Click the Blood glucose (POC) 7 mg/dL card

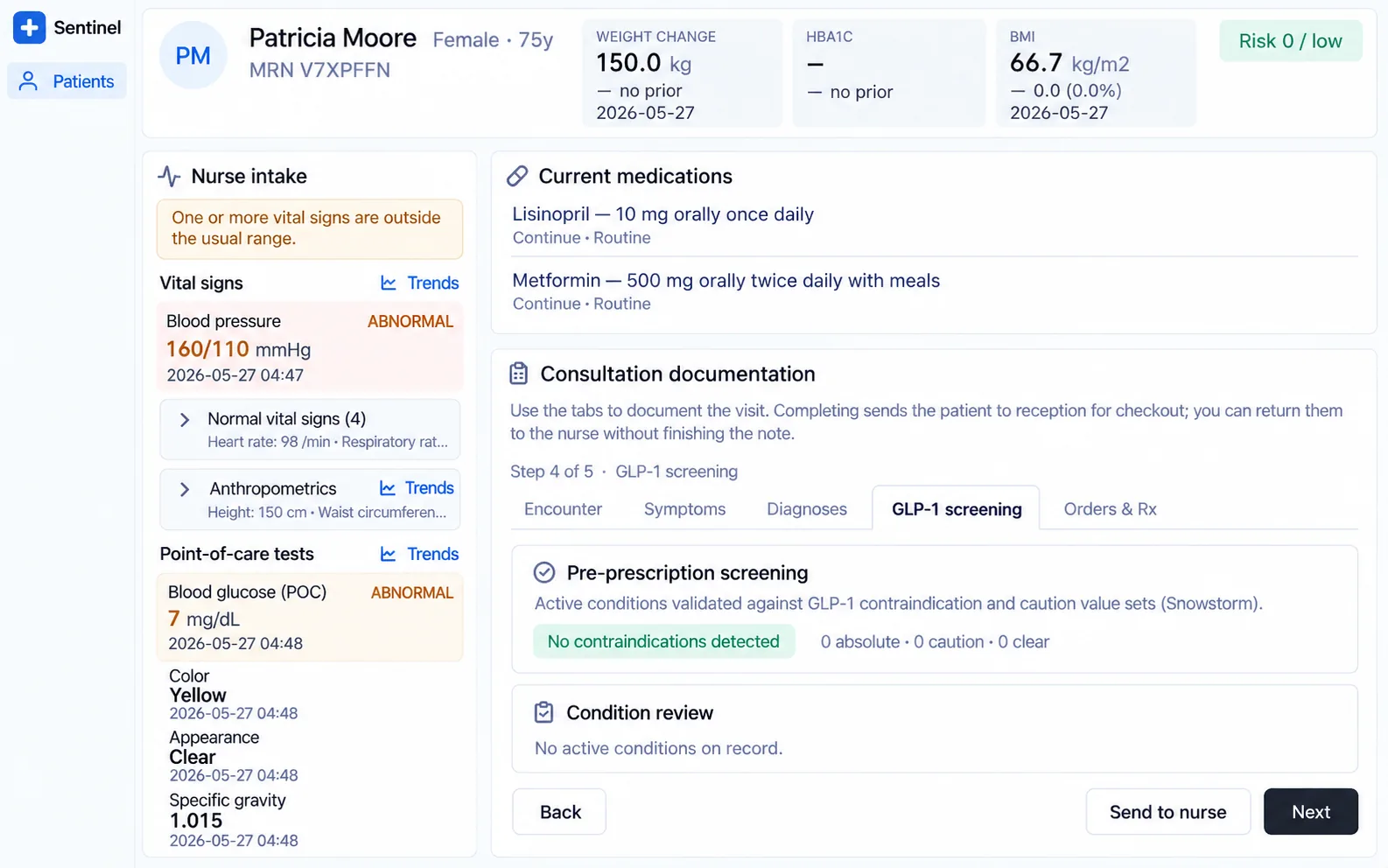(310, 617)
